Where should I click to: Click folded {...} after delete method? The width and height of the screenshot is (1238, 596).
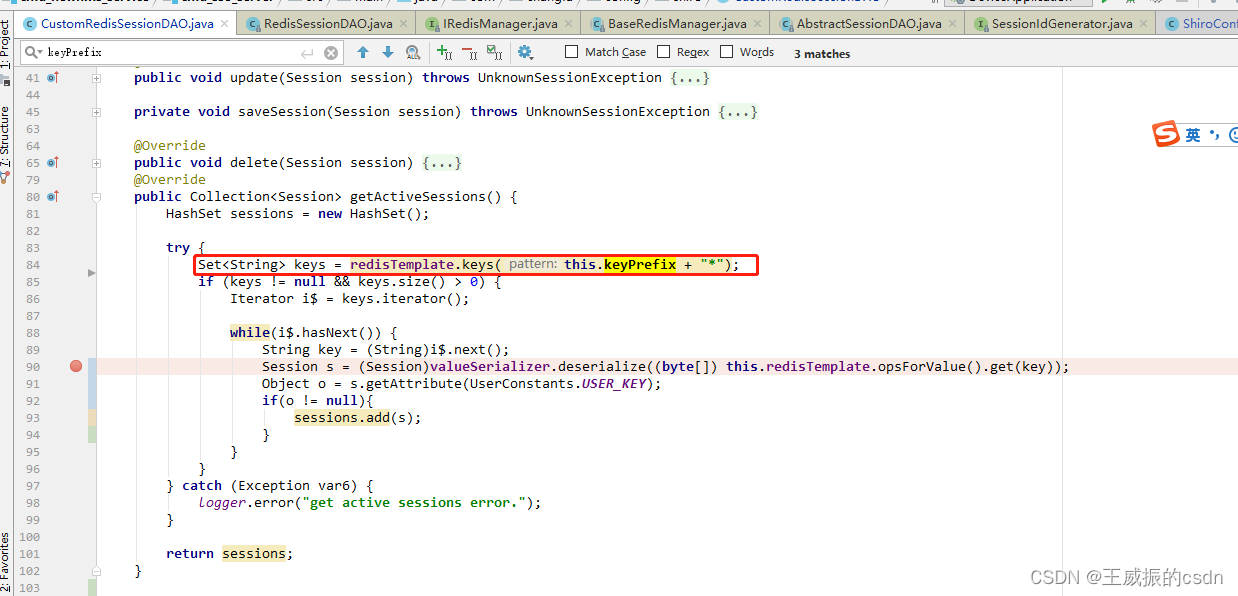point(442,162)
